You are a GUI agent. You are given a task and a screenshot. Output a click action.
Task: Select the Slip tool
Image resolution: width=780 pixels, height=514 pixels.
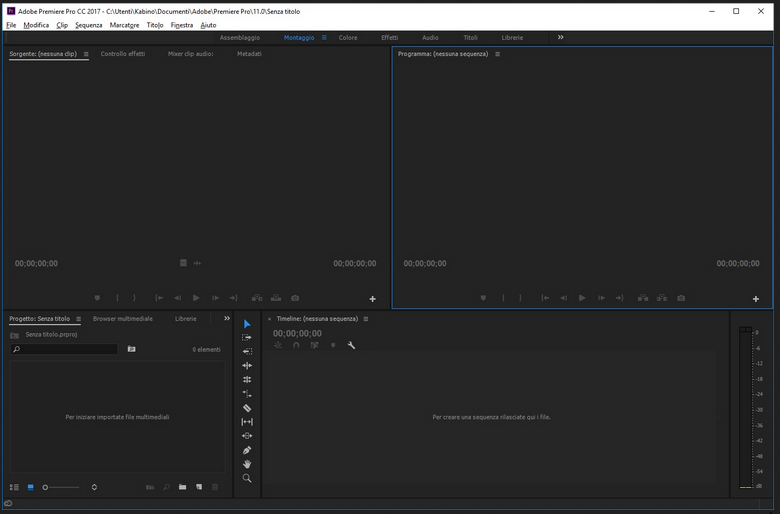coord(247,422)
